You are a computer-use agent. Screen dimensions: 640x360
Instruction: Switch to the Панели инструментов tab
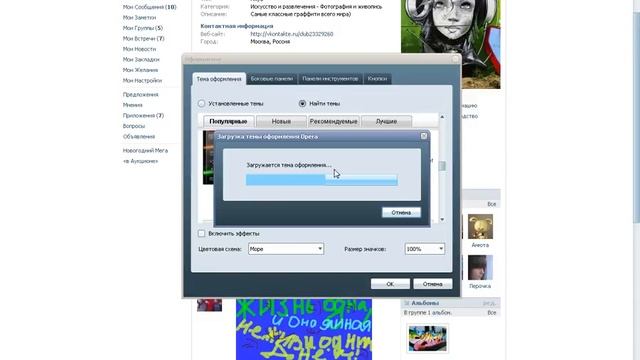pos(330,79)
